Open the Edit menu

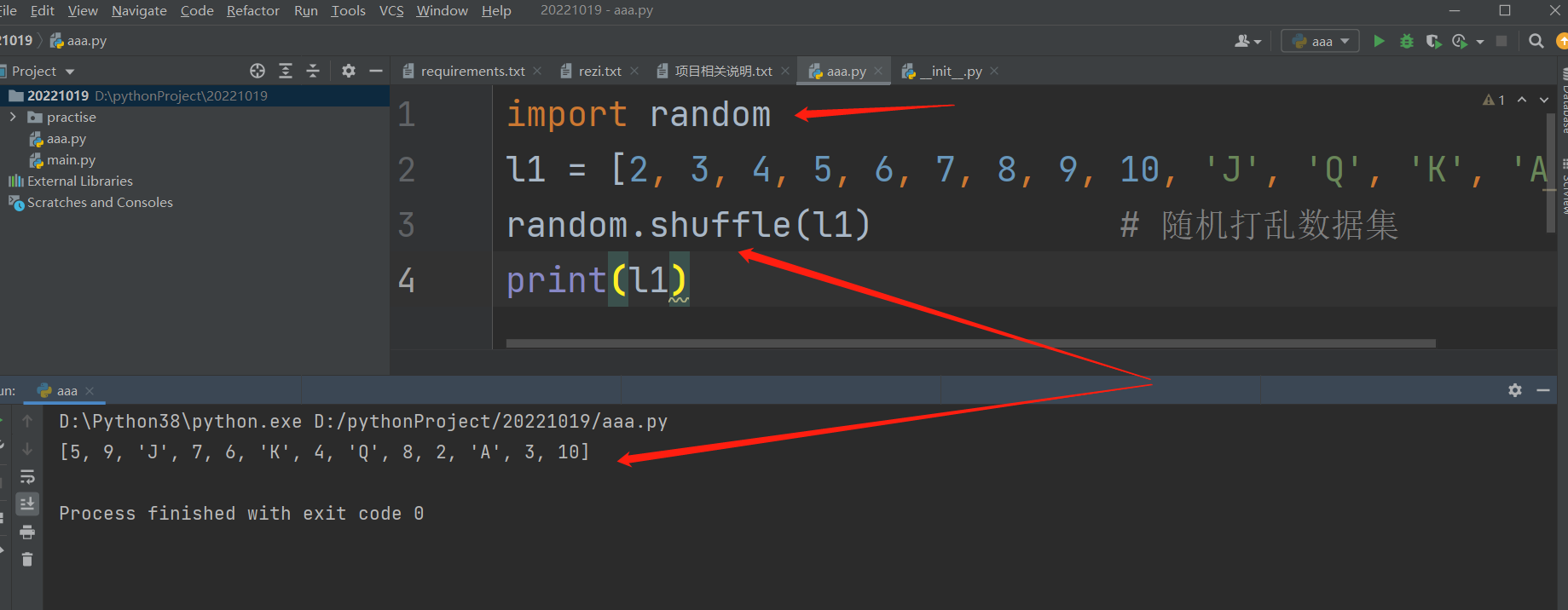(42, 10)
